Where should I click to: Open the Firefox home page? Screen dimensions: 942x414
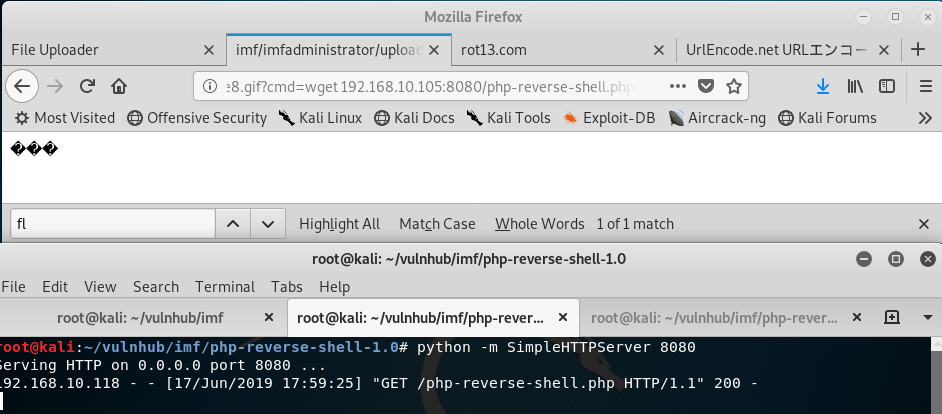119,87
